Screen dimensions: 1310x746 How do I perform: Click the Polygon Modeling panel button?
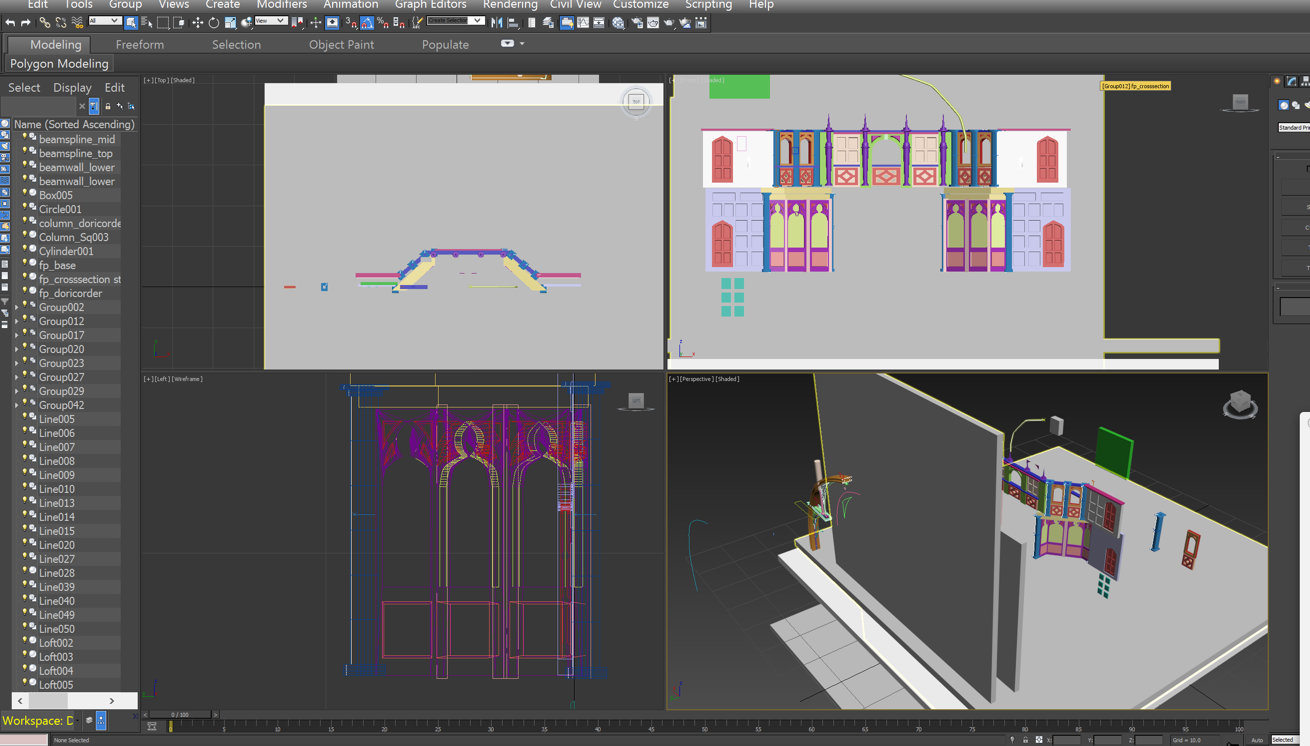coord(59,63)
